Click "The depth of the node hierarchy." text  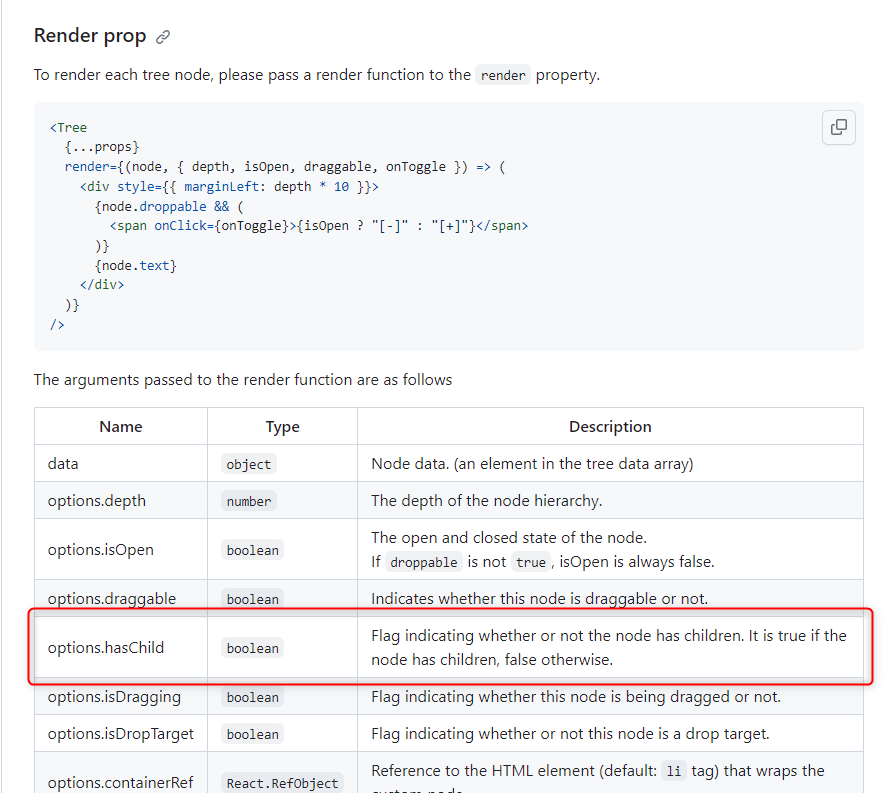point(486,501)
